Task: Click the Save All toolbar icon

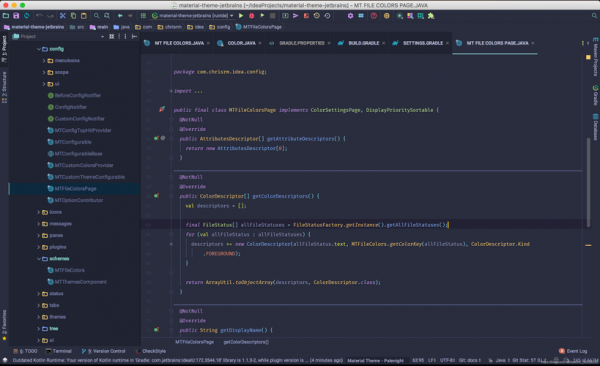Action: point(16,16)
